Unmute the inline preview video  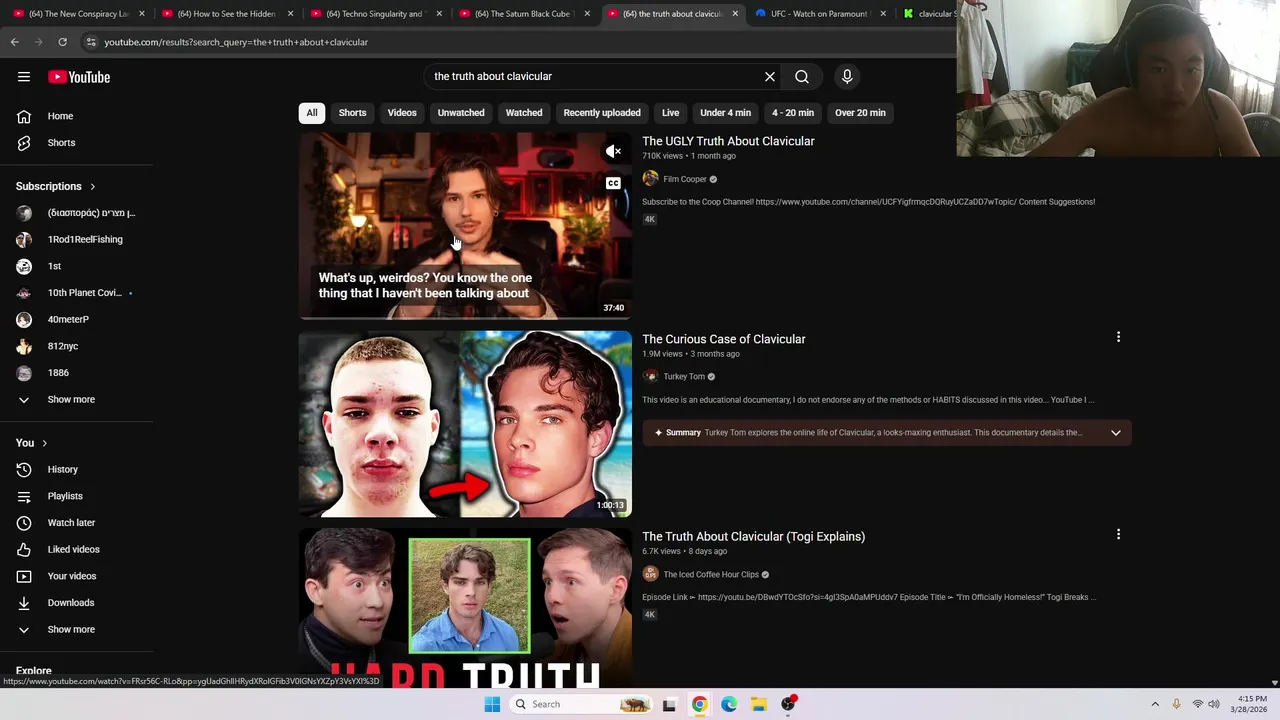pos(613,151)
